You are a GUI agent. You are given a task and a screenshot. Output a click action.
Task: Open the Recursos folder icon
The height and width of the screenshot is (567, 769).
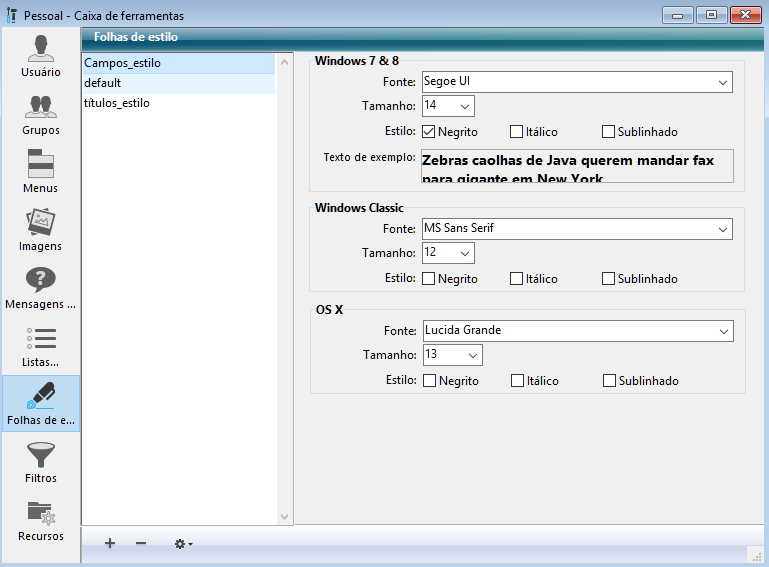click(41, 514)
